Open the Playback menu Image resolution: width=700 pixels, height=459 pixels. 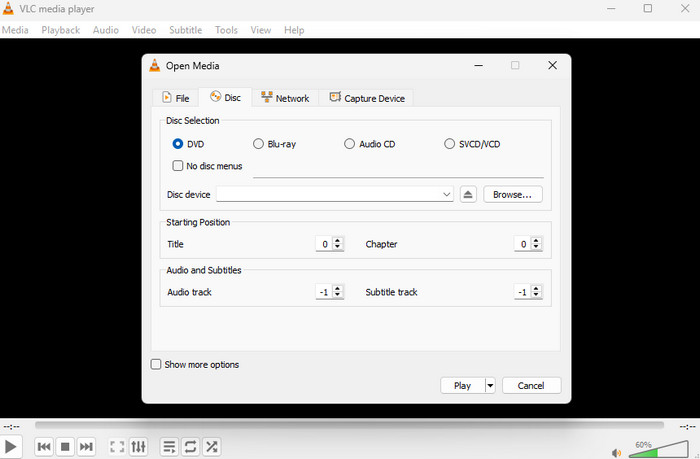point(60,30)
